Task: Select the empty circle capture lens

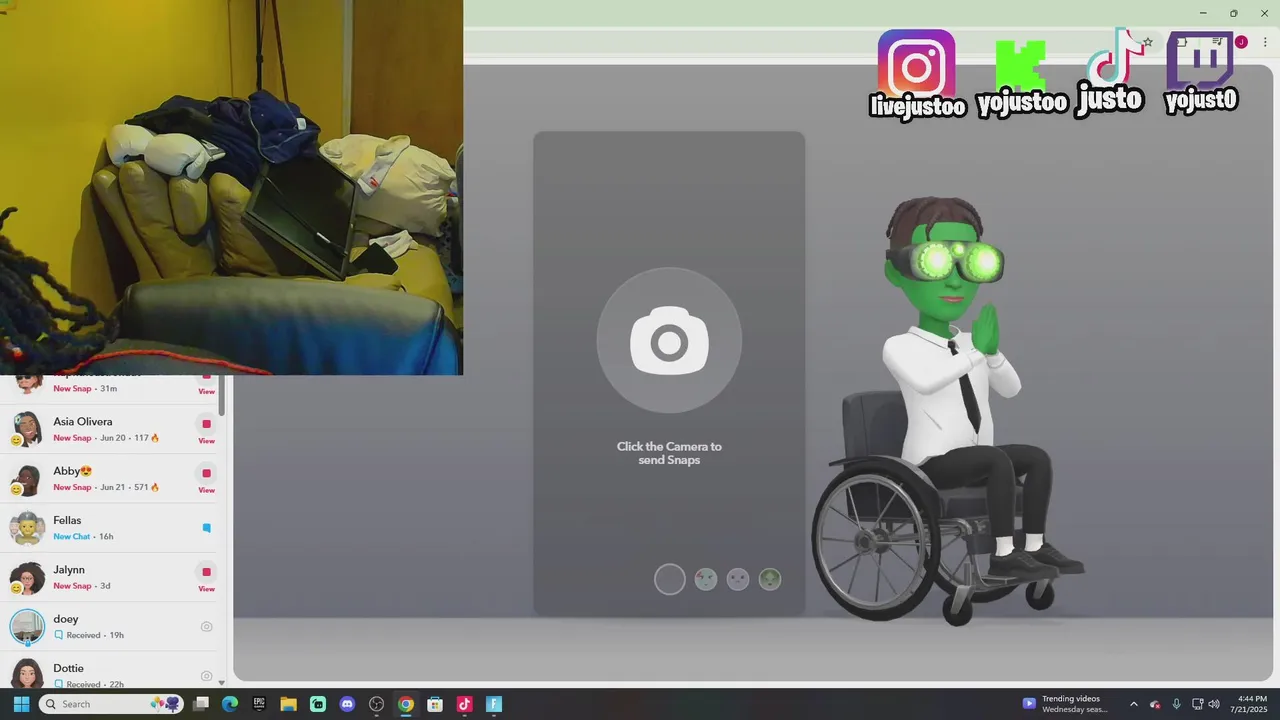Action: [x=670, y=579]
